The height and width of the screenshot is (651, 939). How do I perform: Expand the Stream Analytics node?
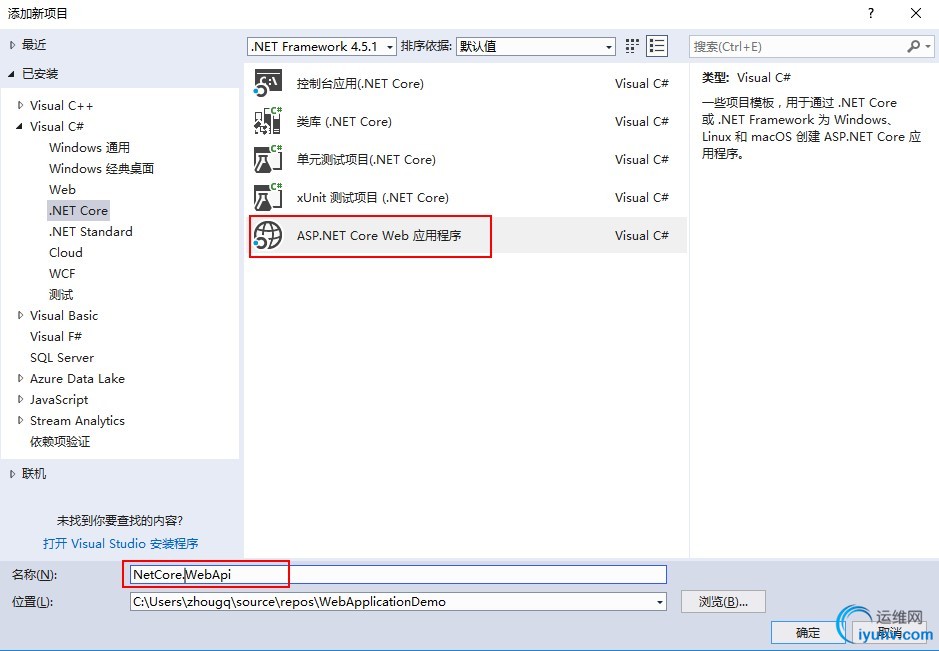point(20,420)
